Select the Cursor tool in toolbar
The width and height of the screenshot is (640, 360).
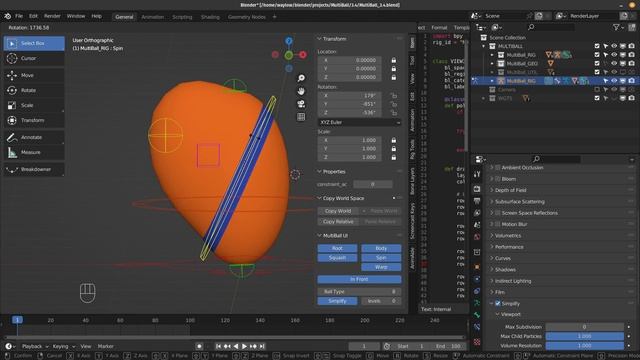pyautogui.click(x=34, y=58)
